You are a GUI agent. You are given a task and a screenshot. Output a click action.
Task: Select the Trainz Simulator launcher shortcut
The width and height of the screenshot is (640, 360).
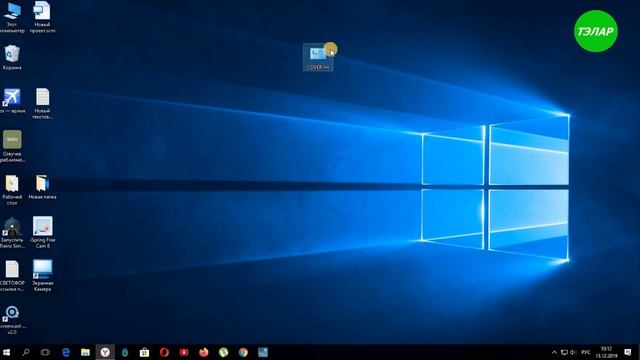click(12, 232)
